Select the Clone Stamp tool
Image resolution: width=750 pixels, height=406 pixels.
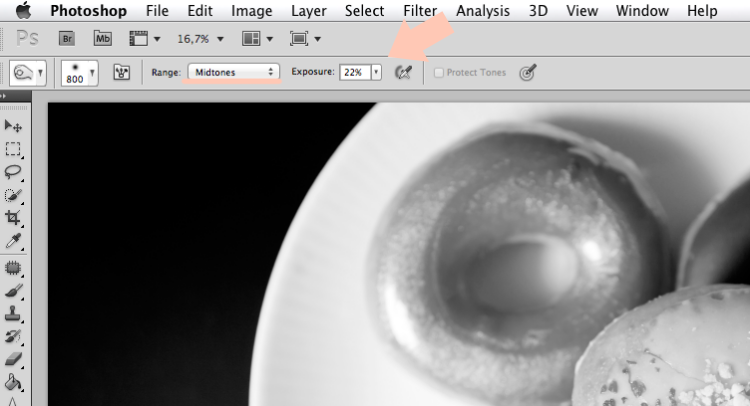[13, 313]
